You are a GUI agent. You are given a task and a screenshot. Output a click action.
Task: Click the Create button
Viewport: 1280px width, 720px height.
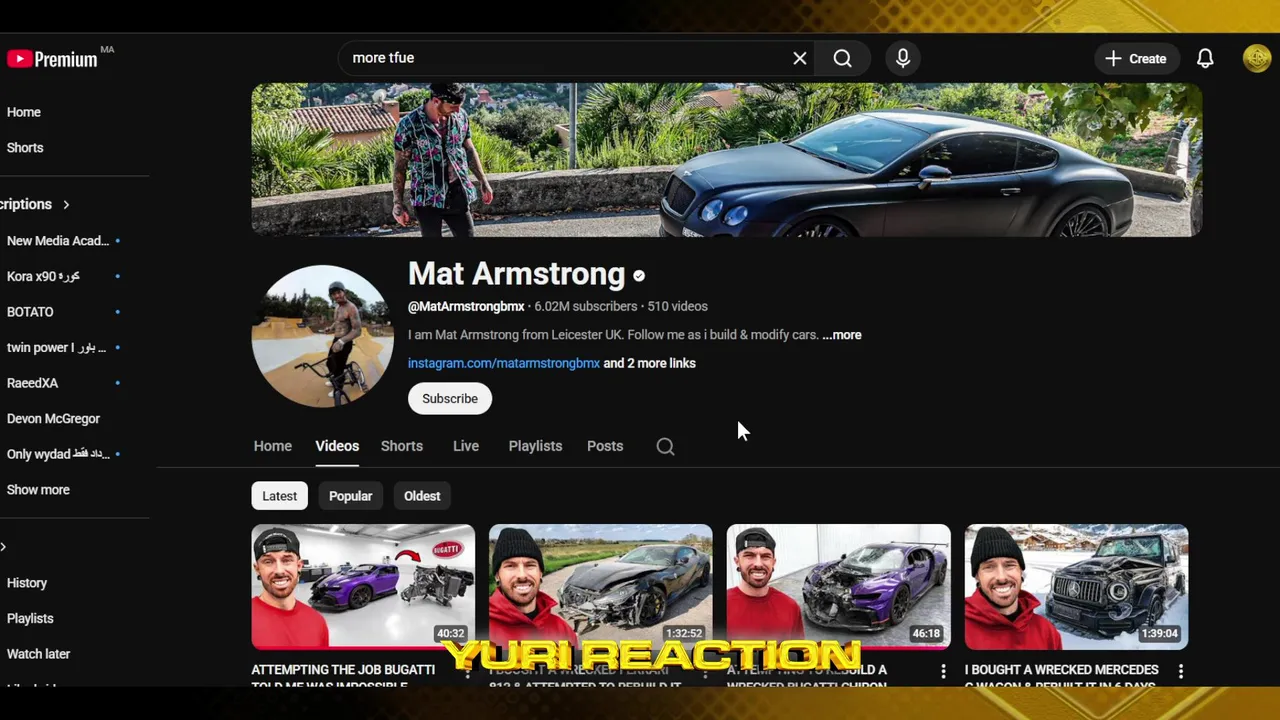1136,58
